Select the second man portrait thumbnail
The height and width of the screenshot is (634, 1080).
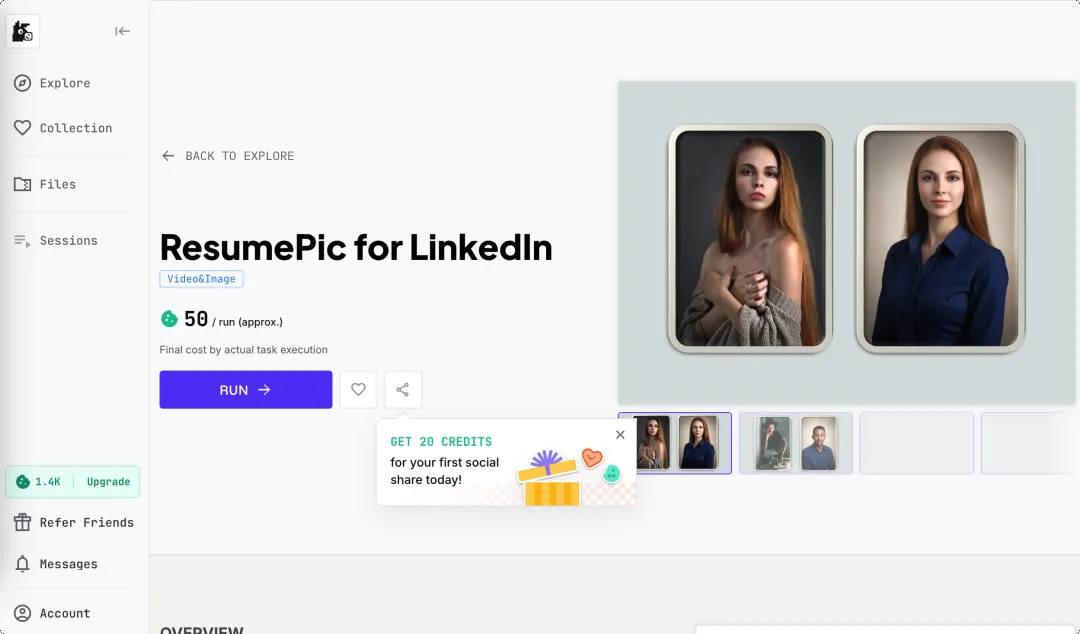(796, 443)
